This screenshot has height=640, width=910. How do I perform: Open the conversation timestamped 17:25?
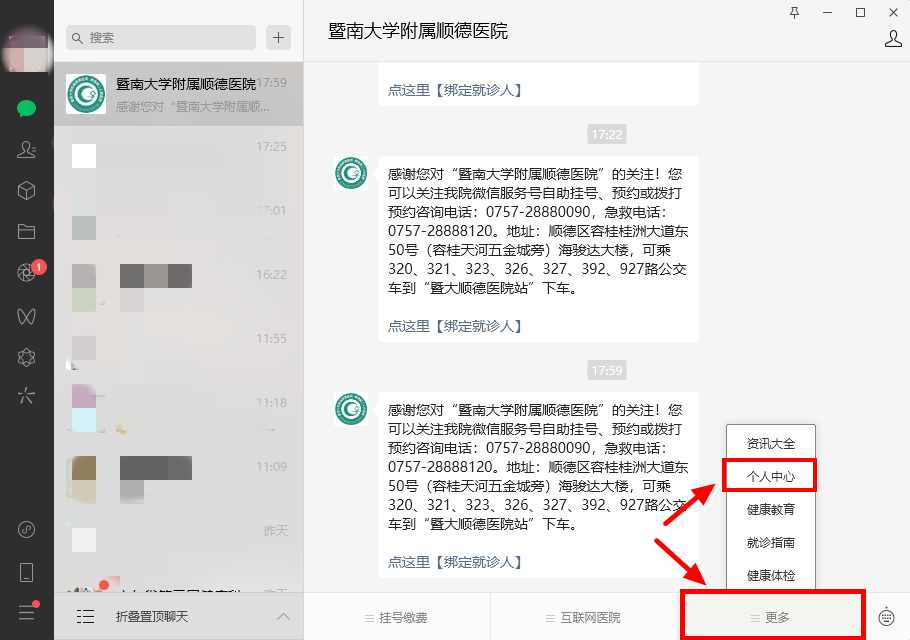(179, 158)
